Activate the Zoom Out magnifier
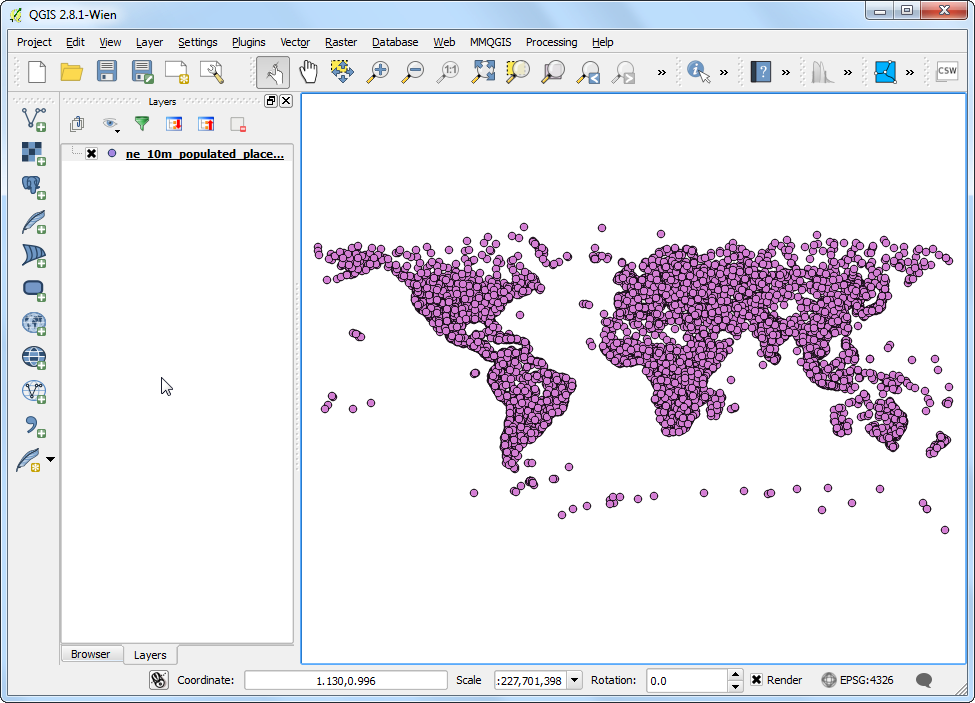The width and height of the screenshot is (975, 703). click(412, 72)
